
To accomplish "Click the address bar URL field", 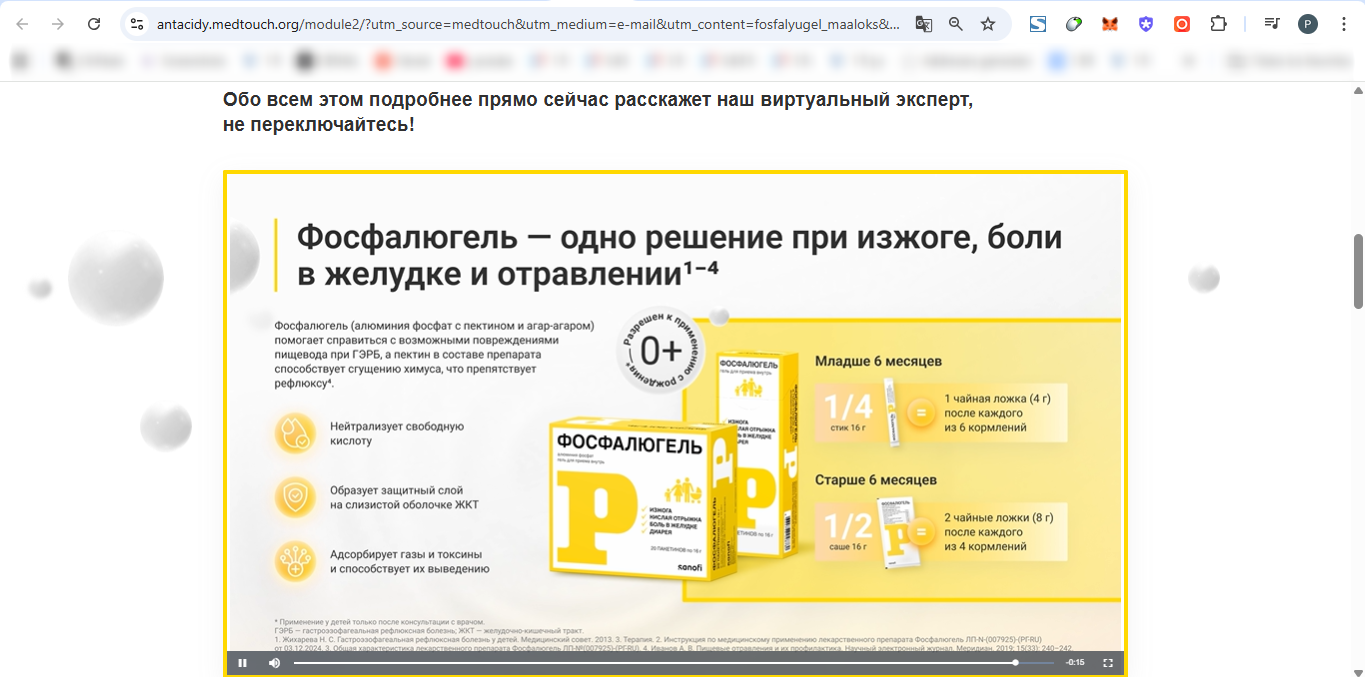I will [x=528, y=24].
